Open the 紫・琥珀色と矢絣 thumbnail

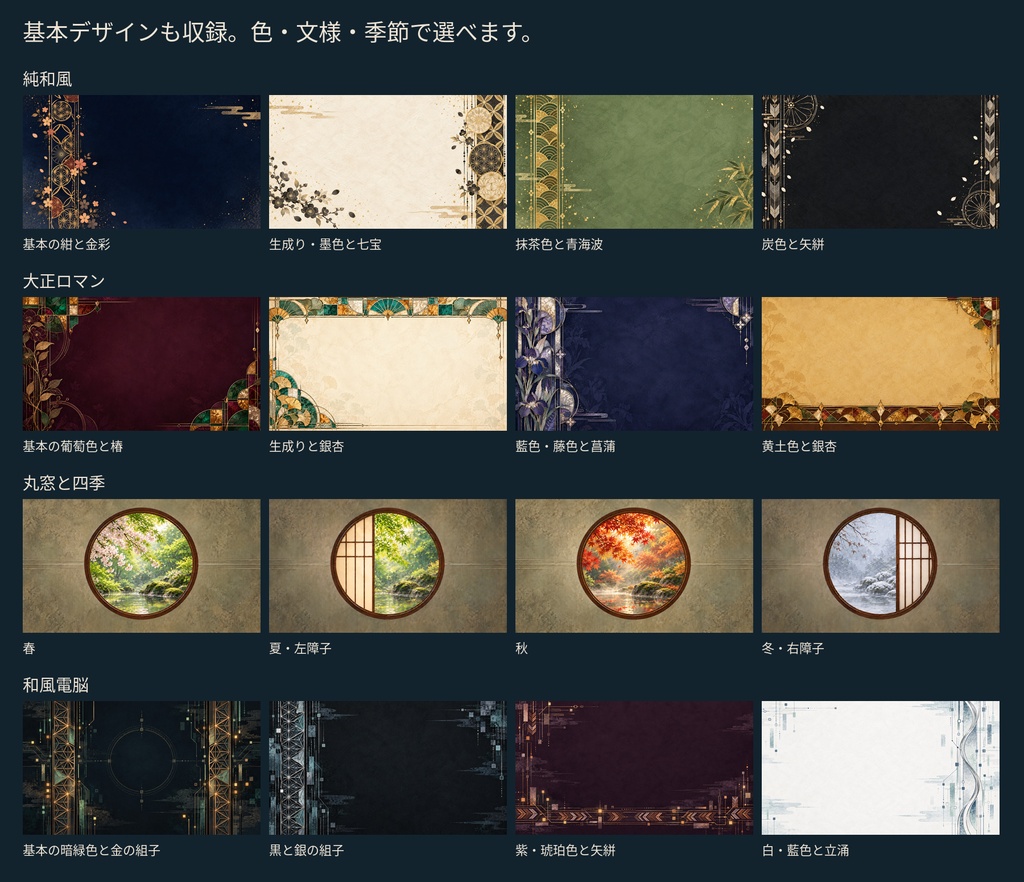click(634, 768)
